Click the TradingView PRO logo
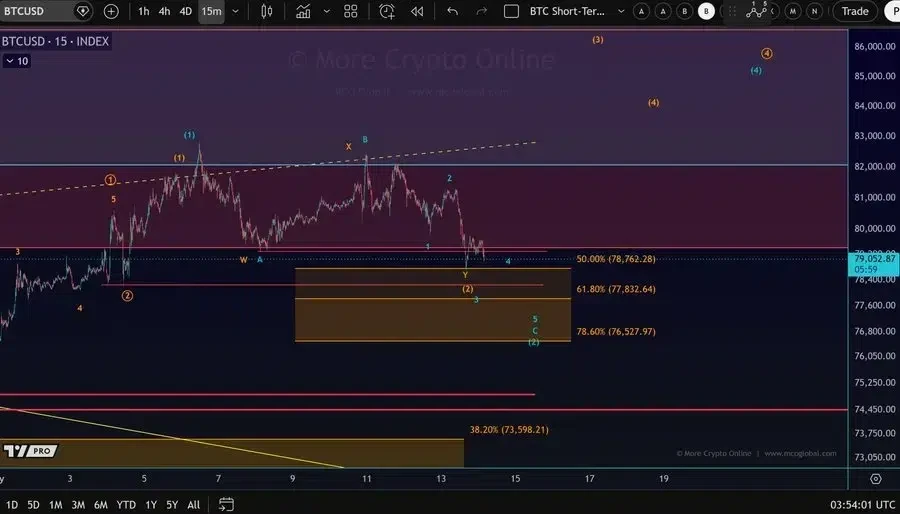900x514 pixels. (29, 451)
